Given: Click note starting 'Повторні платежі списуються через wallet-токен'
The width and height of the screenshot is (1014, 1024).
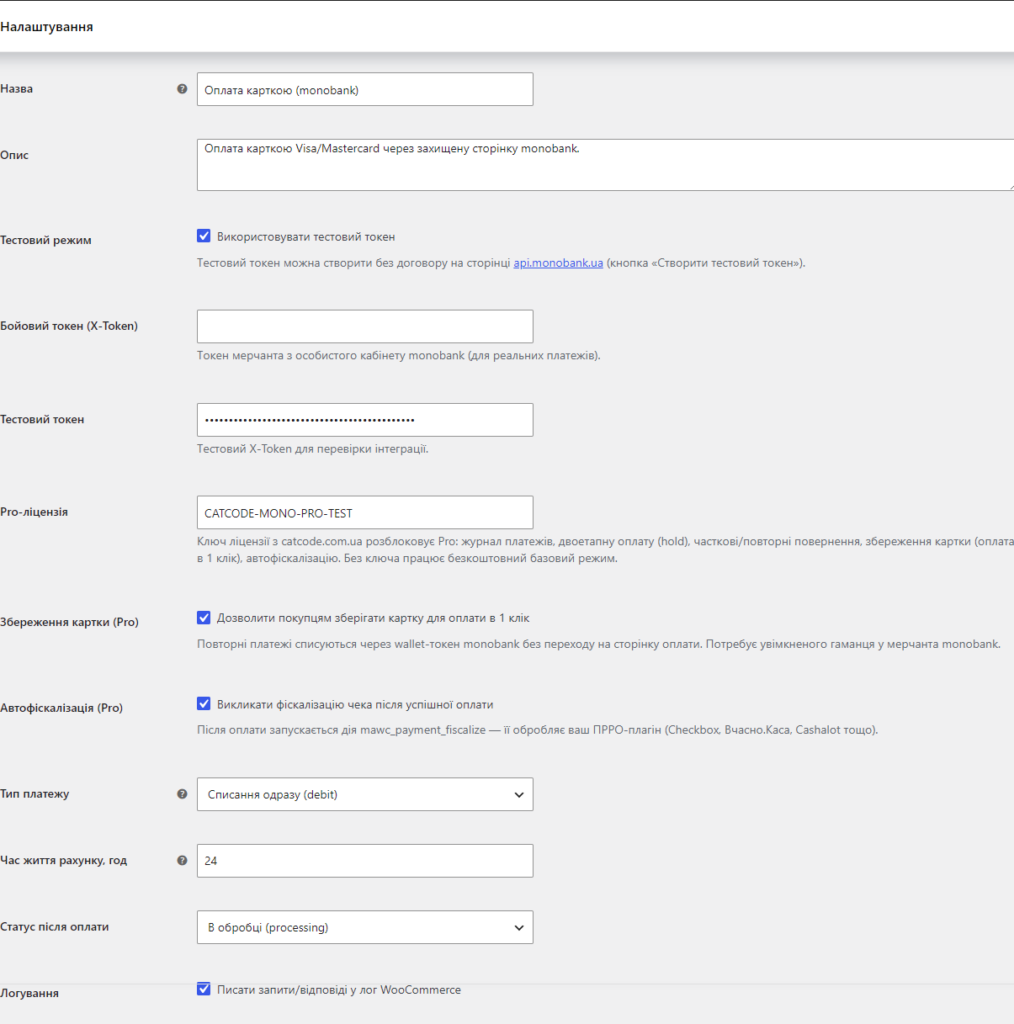Looking at the screenshot, I should tap(599, 644).
